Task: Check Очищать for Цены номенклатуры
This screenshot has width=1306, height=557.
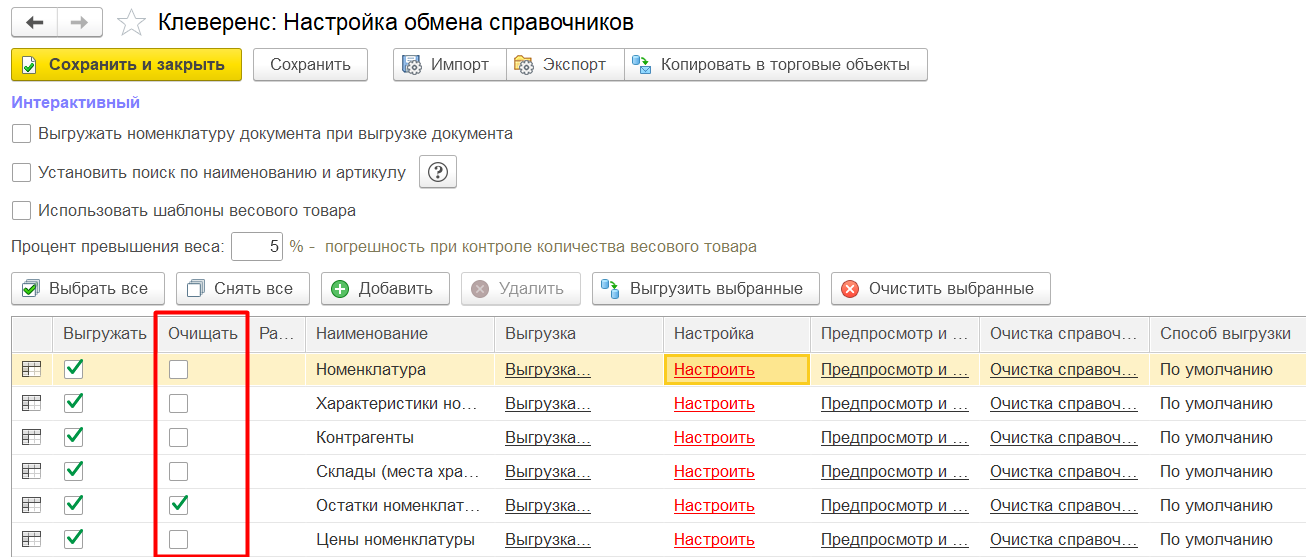Action: coord(178,539)
